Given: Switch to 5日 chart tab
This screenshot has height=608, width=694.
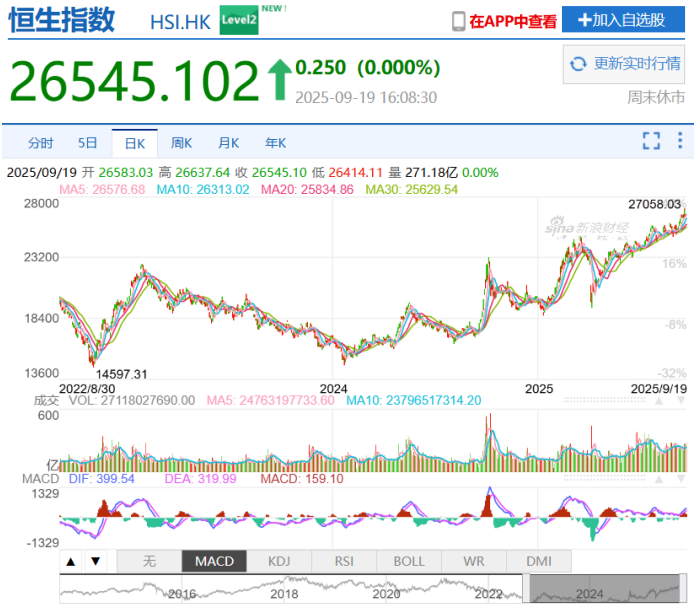Looking at the screenshot, I should [88, 142].
